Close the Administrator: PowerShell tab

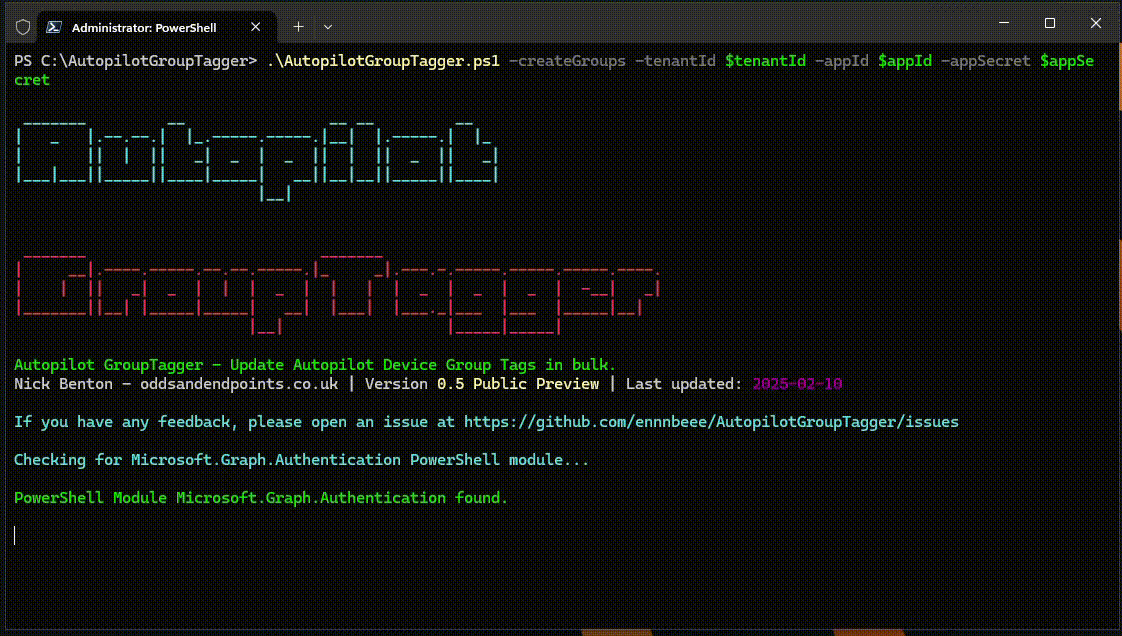(255, 27)
